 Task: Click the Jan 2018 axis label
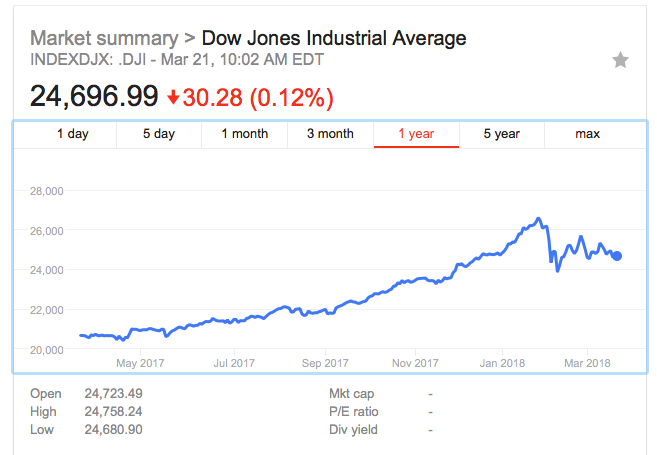(501, 362)
